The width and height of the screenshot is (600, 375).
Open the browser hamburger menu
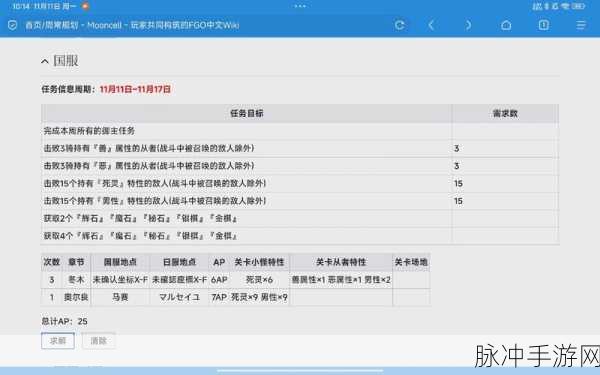click(x=581, y=25)
